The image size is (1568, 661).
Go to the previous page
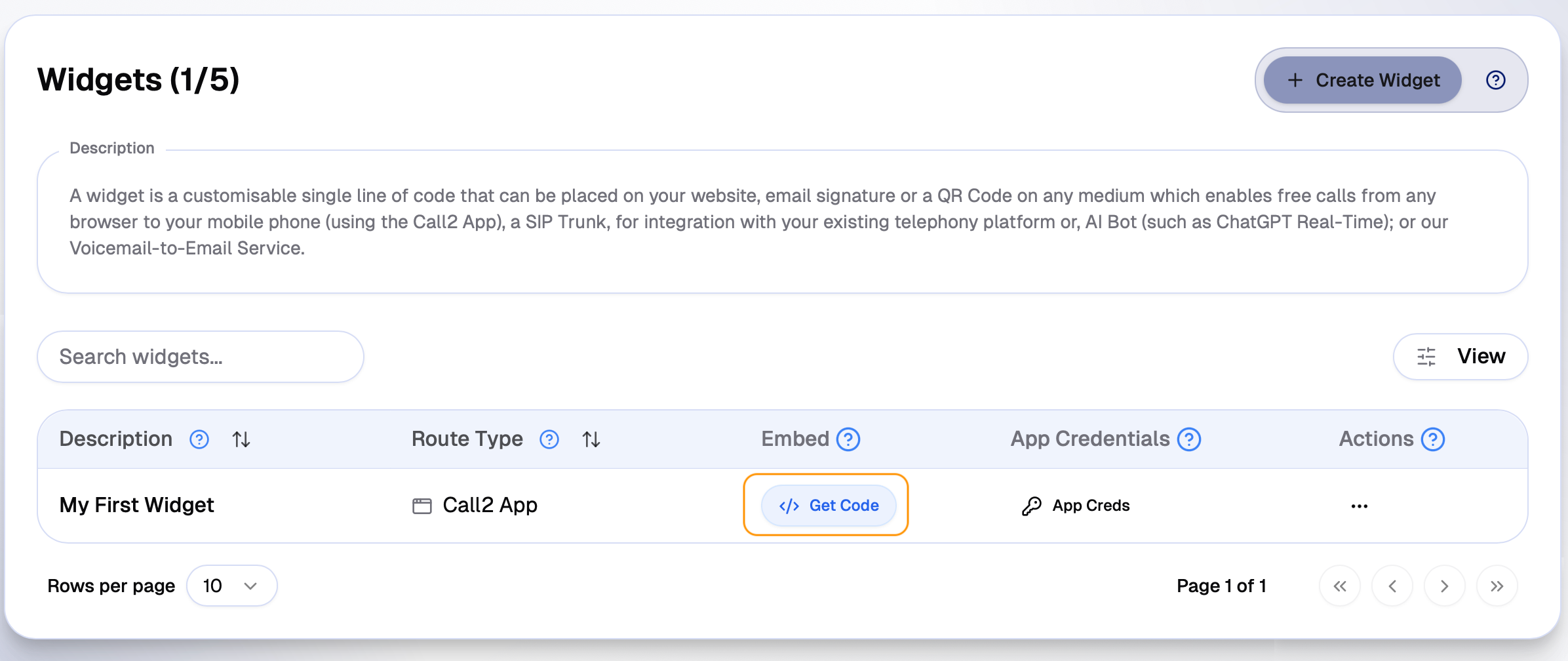pos(1392,586)
